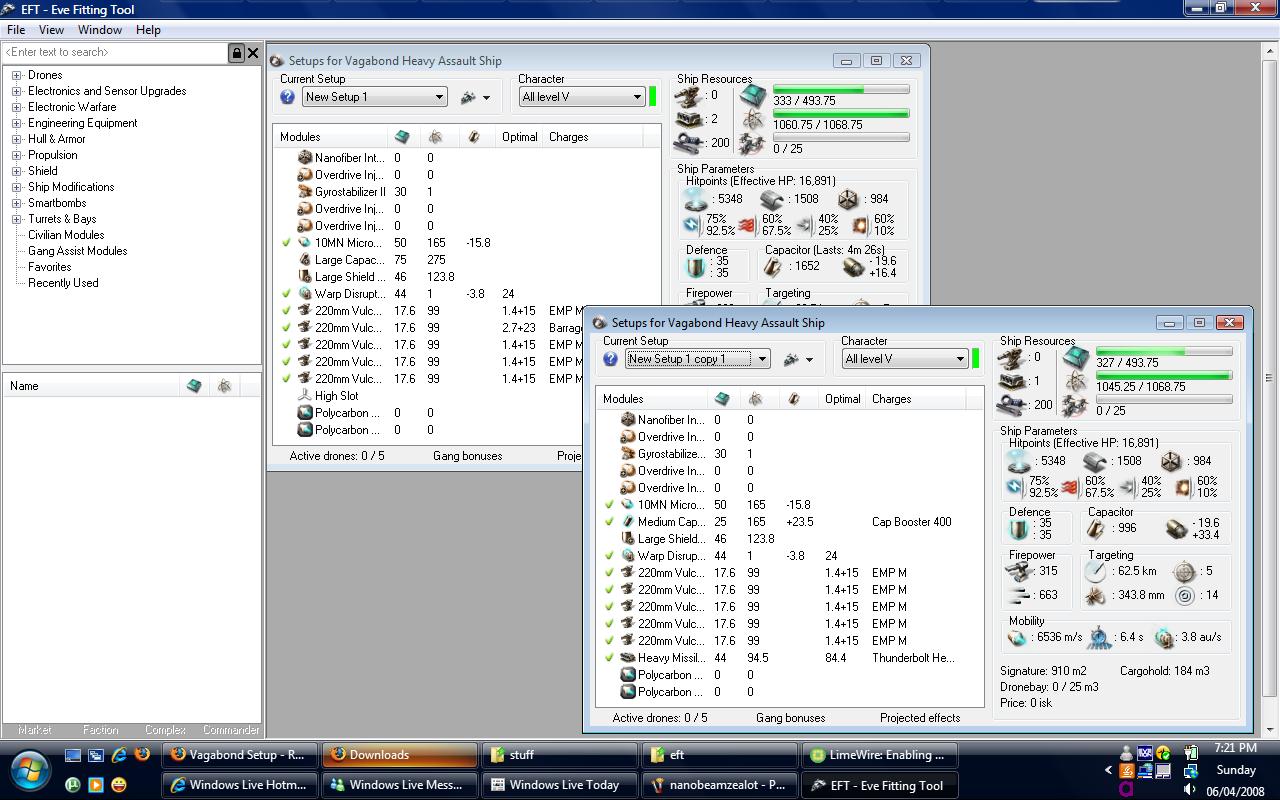
Task: Open the View menu
Action: [x=51, y=30]
